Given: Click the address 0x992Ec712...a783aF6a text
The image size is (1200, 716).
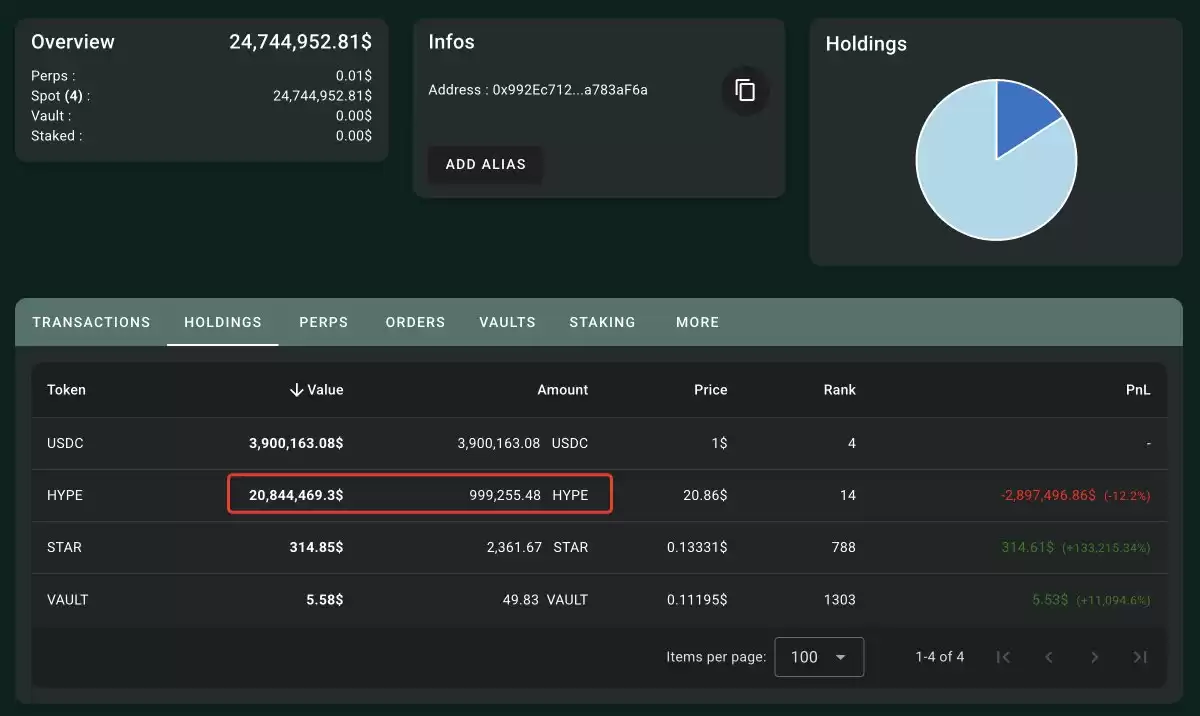Looking at the screenshot, I should point(570,90).
